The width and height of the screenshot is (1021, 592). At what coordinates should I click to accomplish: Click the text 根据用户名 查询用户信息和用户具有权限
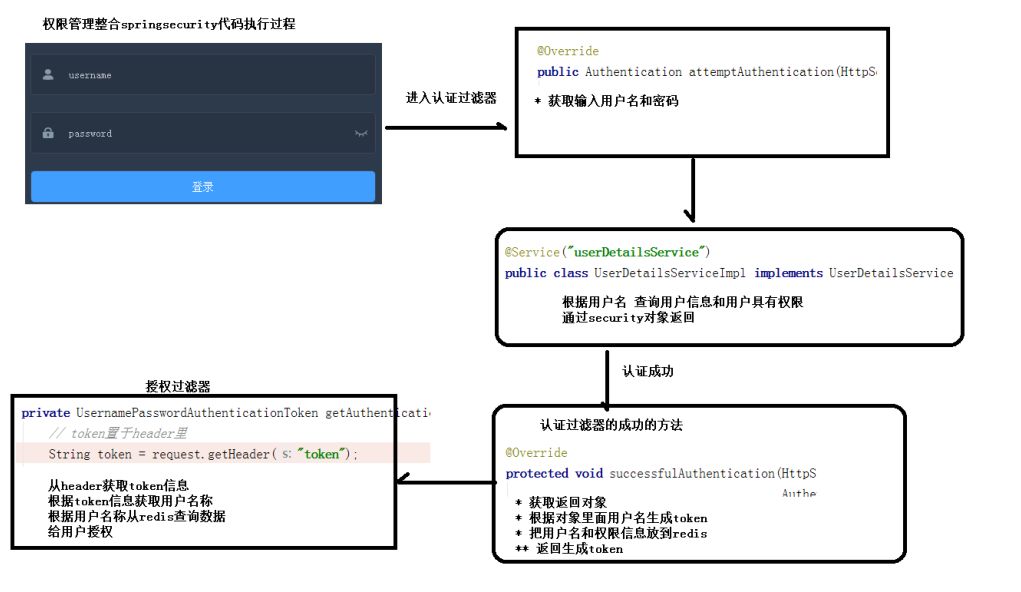coord(682,302)
